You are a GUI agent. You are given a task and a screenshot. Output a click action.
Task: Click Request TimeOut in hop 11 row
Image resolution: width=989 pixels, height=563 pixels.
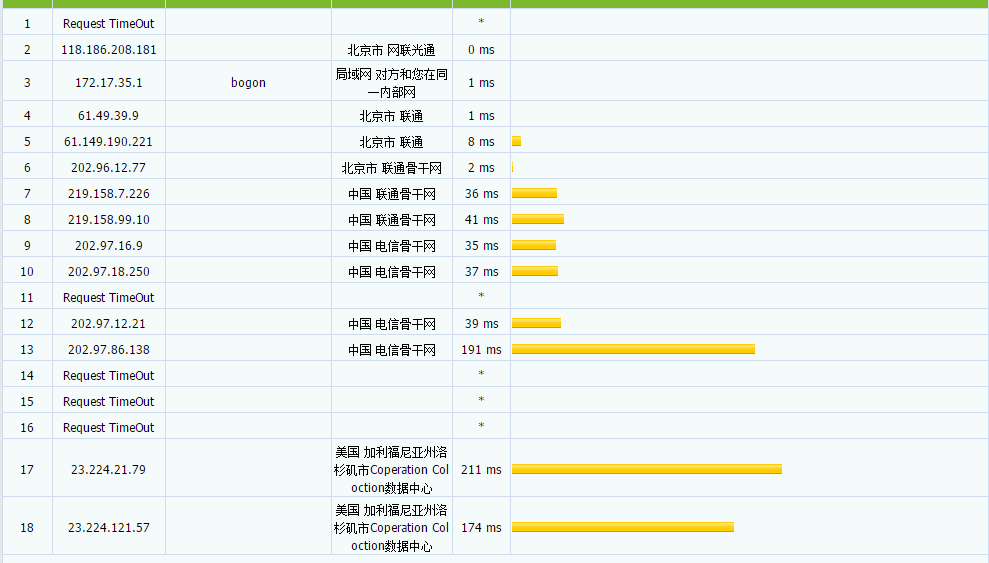(x=108, y=298)
